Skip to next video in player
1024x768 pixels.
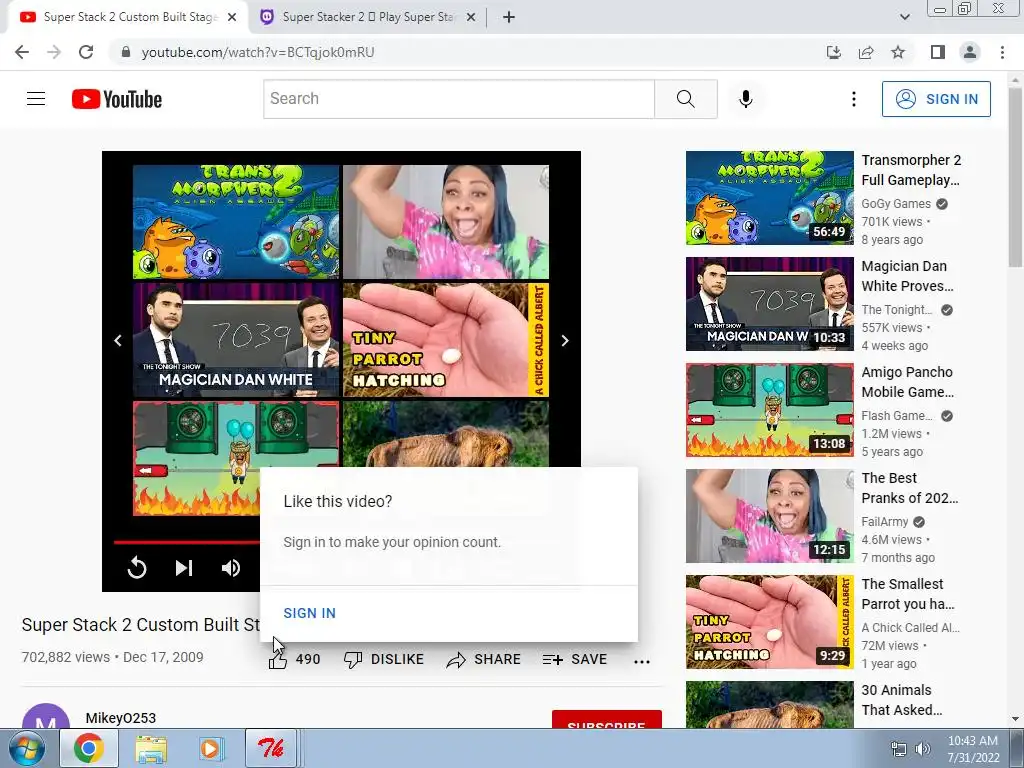184,568
